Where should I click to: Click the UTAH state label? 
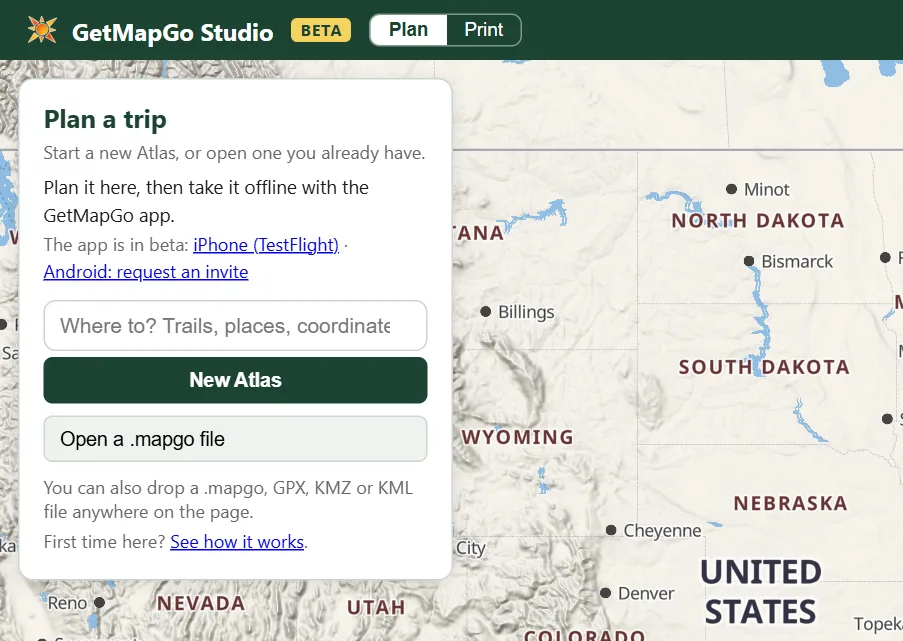[x=376, y=607]
